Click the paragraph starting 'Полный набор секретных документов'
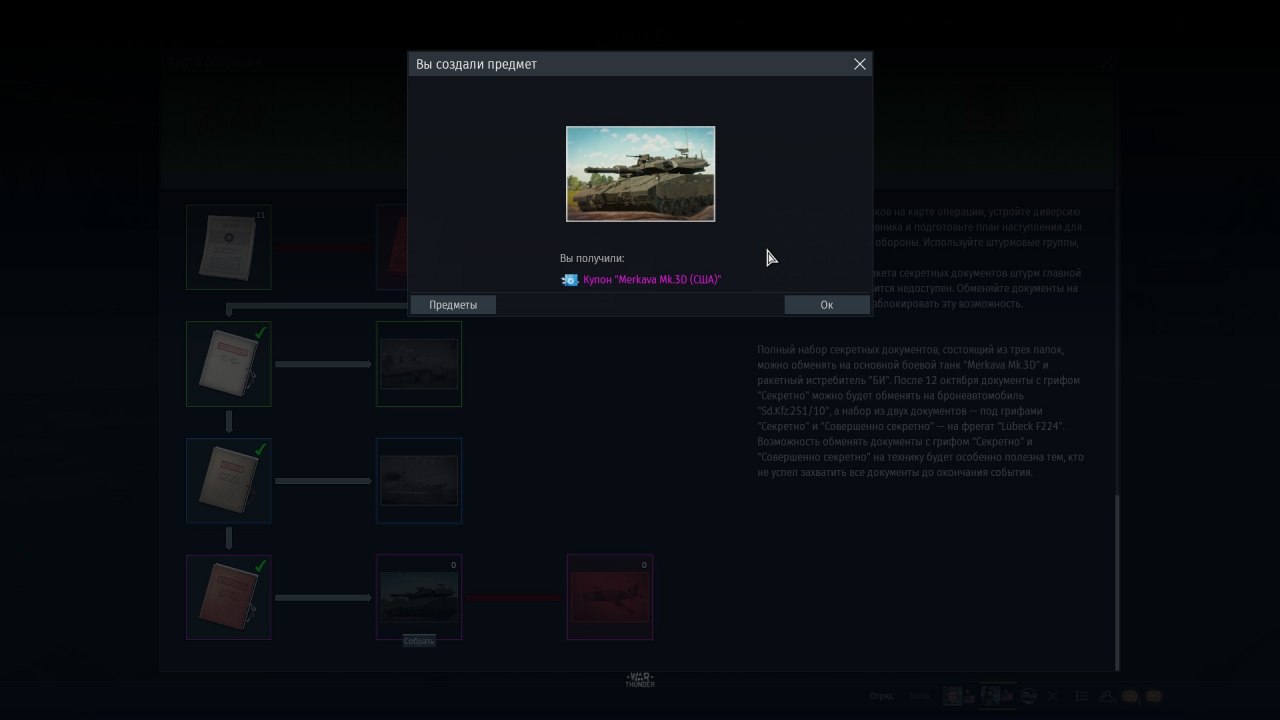The height and width of the screenshot is (720, 1280). (920, 411)
